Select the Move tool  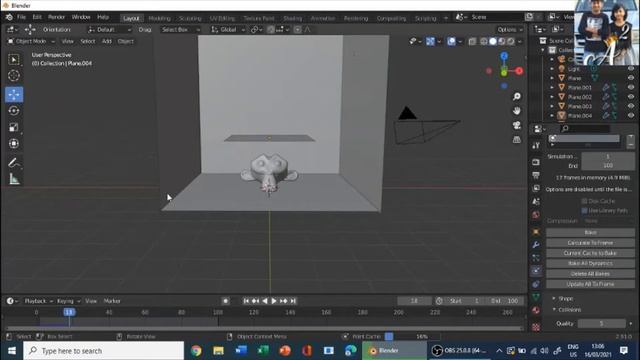[x=14, y=94]
